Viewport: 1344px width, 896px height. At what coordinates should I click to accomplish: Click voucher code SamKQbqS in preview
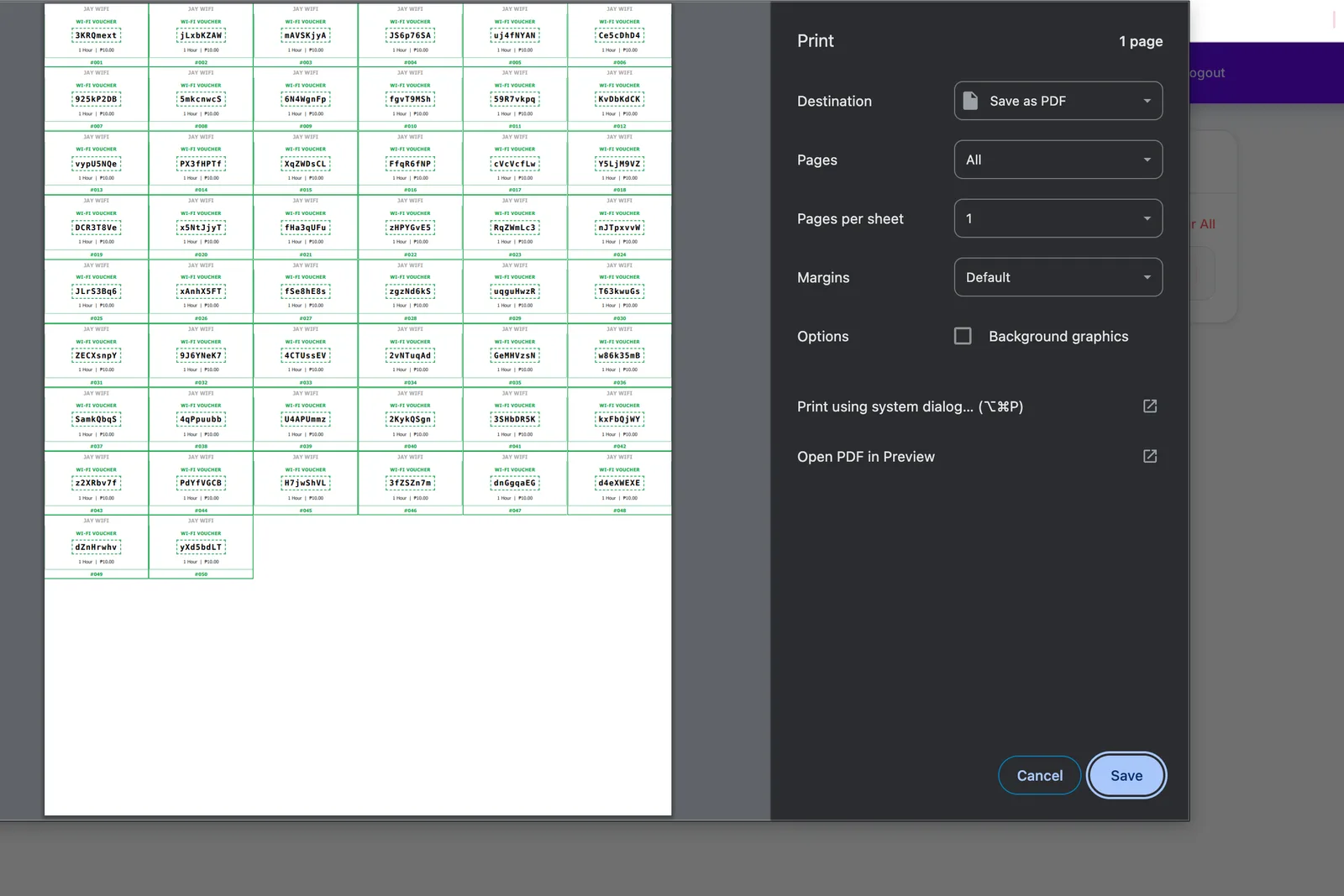[x=97, y=419]
